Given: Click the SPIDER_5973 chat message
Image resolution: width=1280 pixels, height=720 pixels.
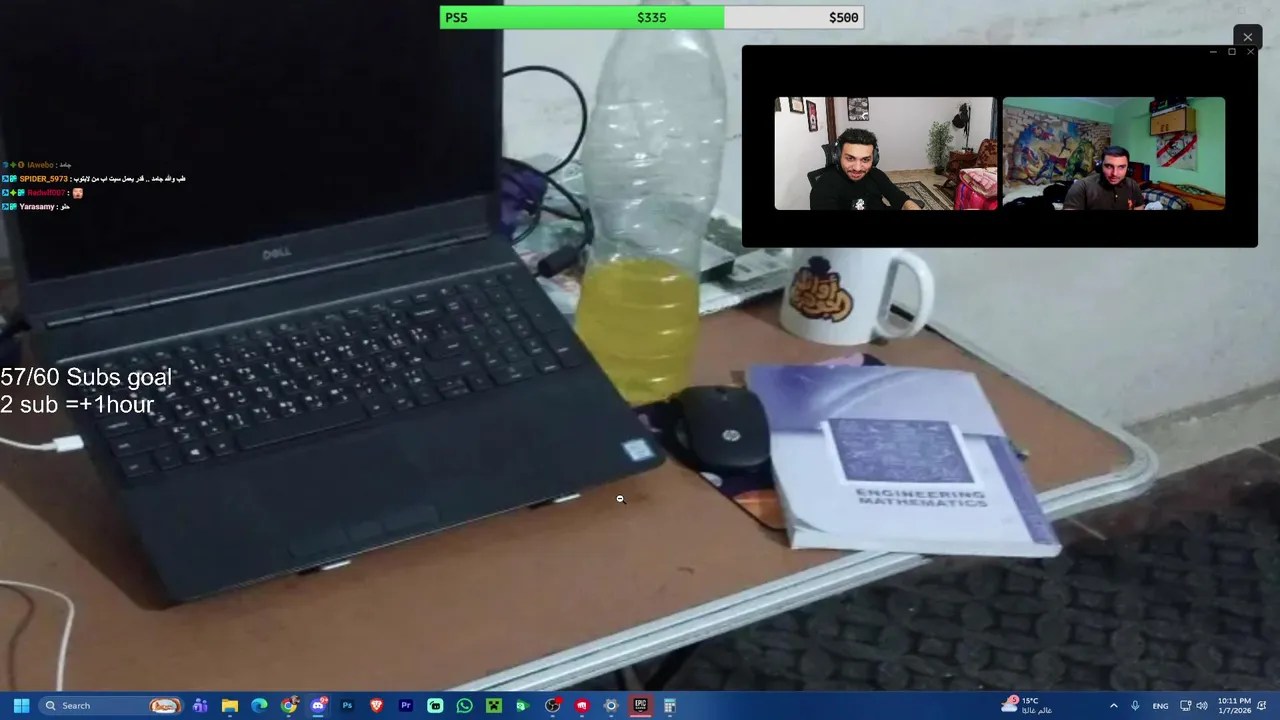Looking at the screenshot, I should 94,179.
